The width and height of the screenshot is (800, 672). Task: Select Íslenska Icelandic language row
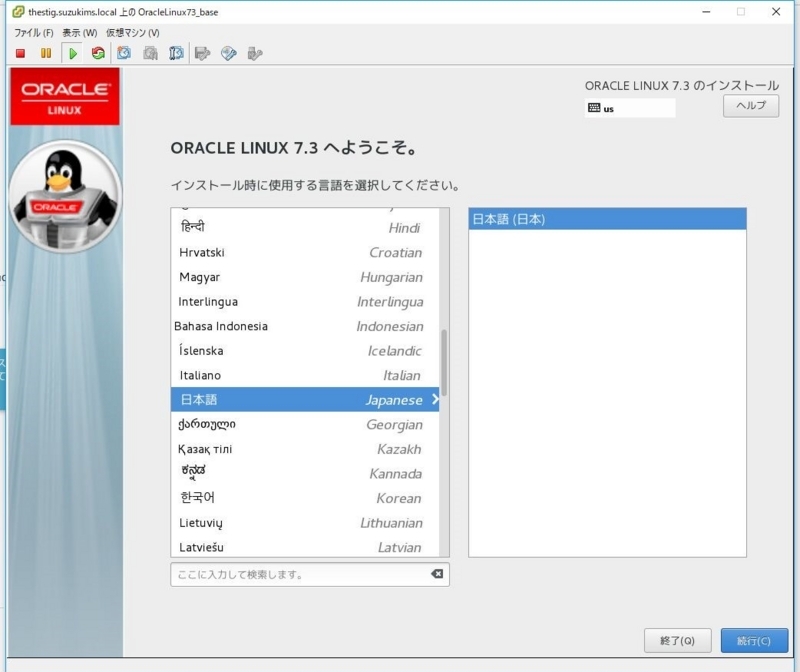(x=305, y=351)
